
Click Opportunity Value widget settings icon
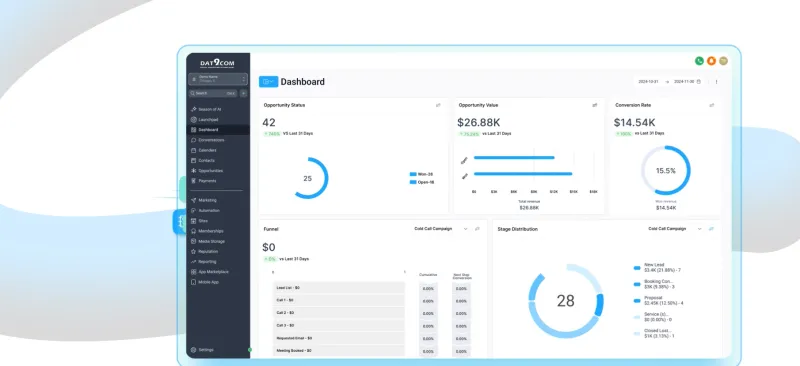click(594, 105)
